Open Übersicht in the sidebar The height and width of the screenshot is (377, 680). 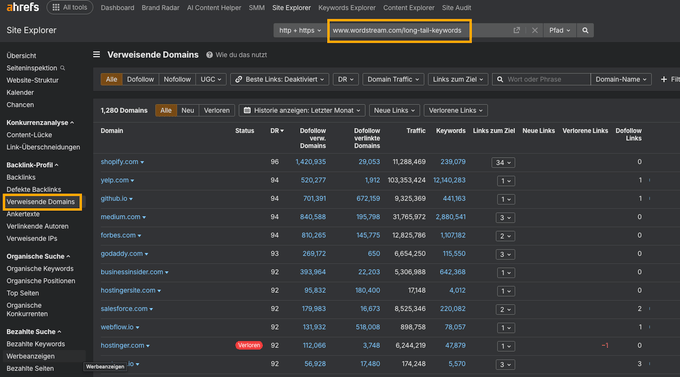coord(21,56)
